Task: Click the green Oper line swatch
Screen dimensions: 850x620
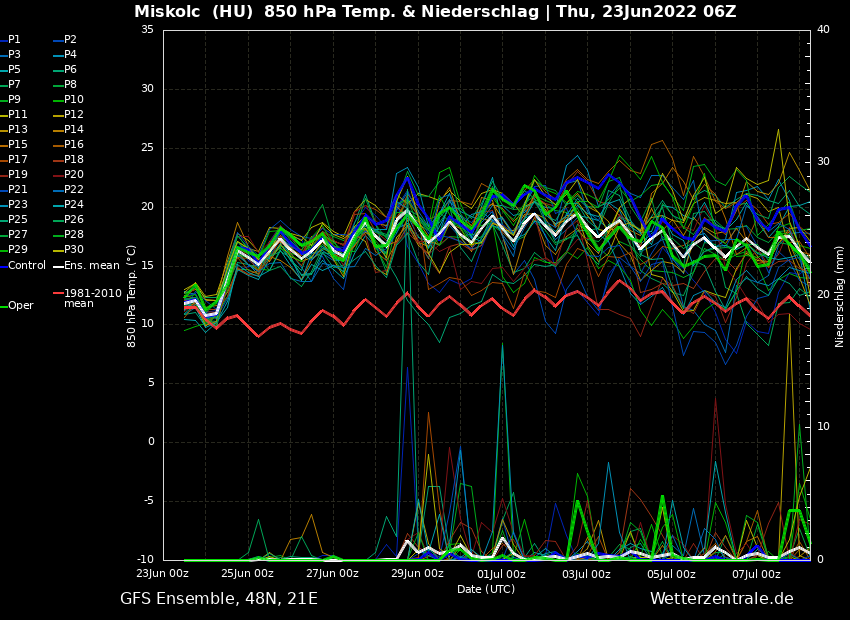Action: [3, 306]
